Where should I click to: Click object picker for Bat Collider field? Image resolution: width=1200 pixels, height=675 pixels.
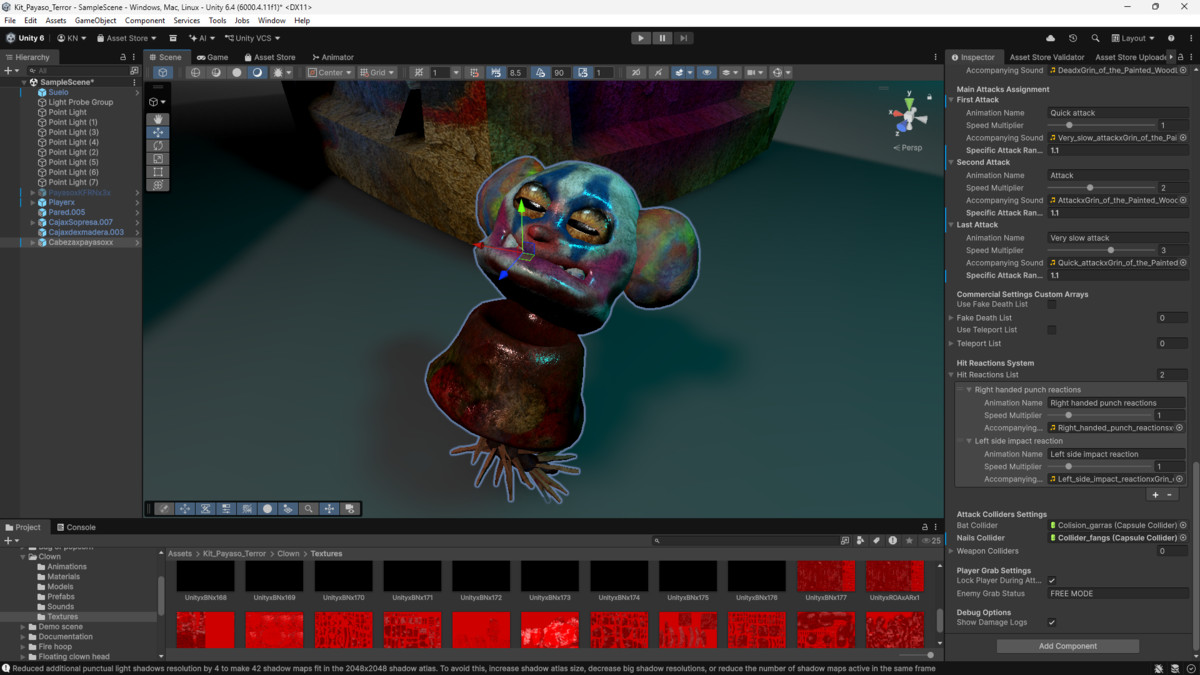[x=1183, y=525]
